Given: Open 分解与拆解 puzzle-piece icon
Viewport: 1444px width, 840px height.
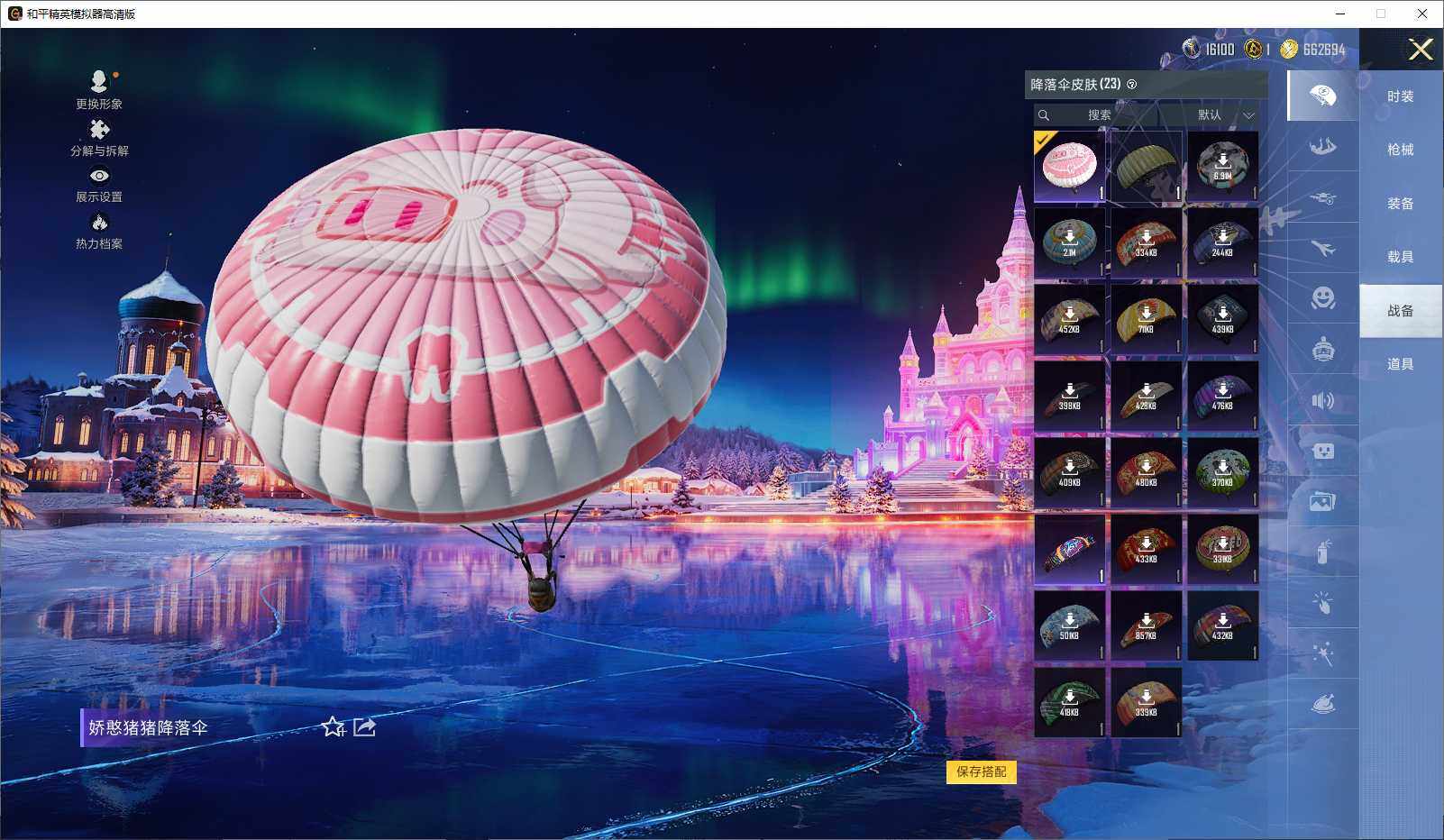Looking at the screenshot, I should [99, 130].
